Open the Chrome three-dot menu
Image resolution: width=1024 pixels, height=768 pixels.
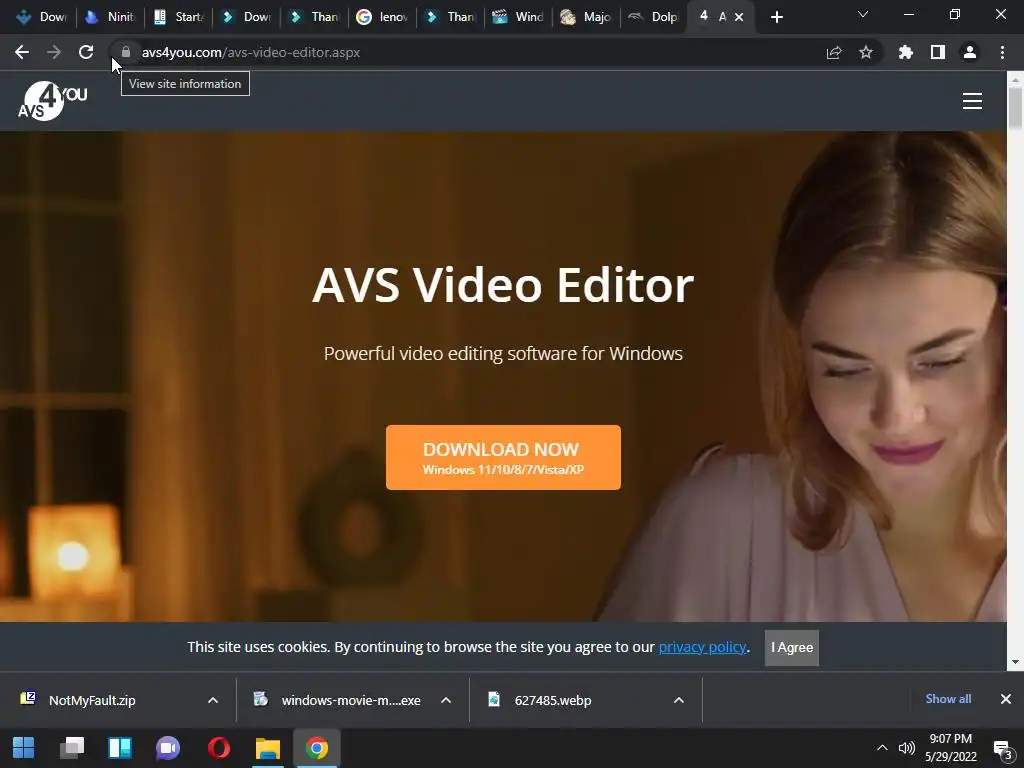pos(1002,52)
